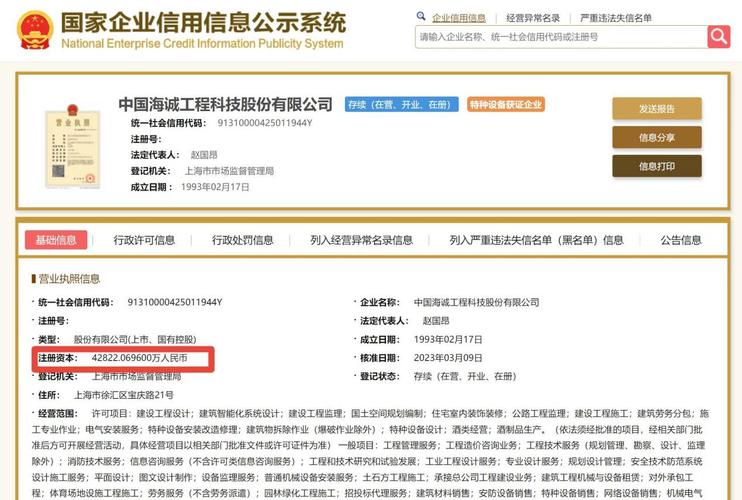Switch to the 行政许可信息 tab
742x500 pixels.
click(144, 240)
